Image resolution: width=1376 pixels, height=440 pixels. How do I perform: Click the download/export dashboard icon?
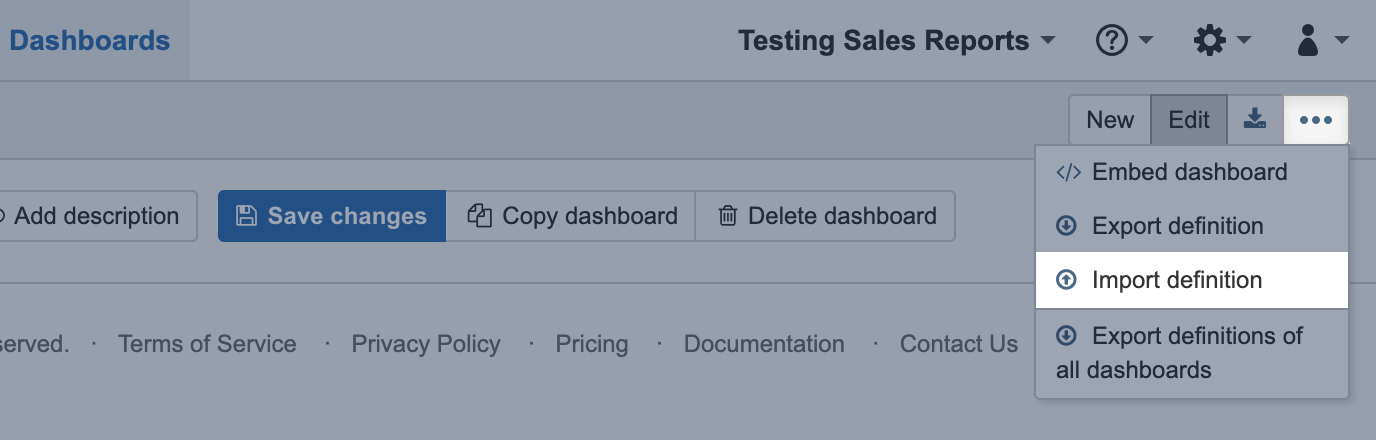pyautogui.click(x=1254, y=120)
